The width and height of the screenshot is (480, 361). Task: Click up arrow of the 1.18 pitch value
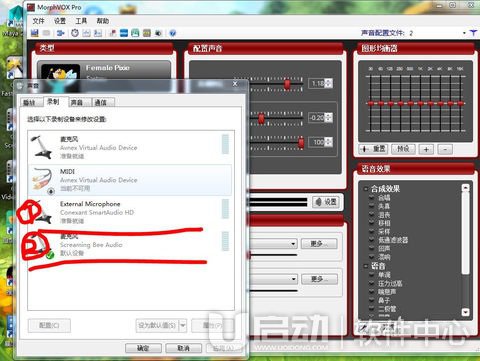[329, 81]
